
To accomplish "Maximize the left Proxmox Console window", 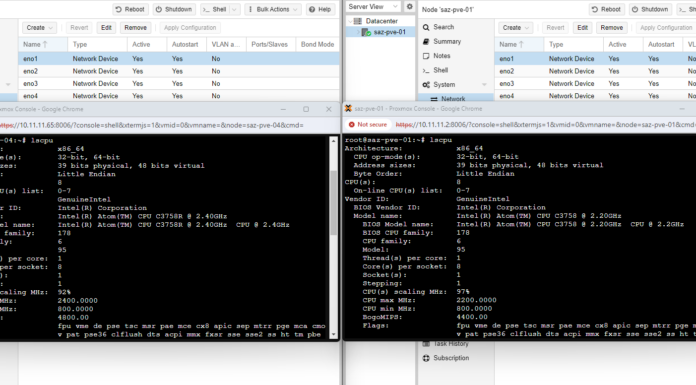I will [x=306, y=109].
